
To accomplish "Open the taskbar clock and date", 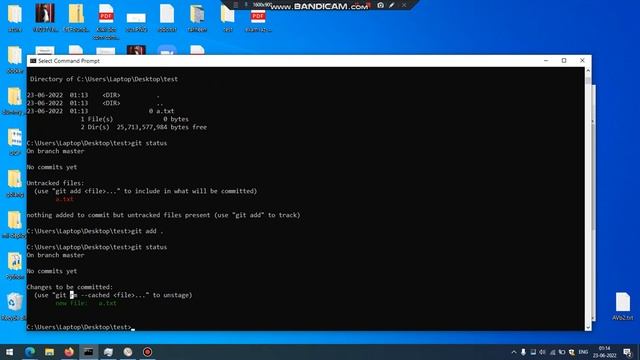I will [604, 352].
